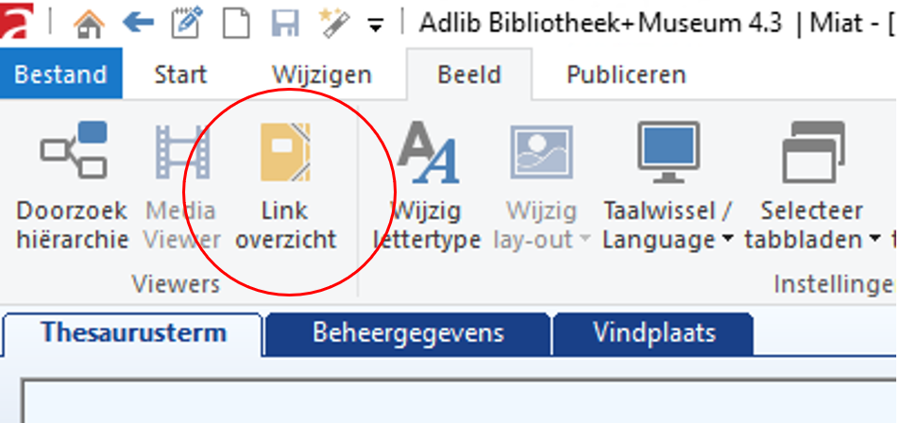This screenshot has height=423, width=900.
Task: Click the blue back arrow icon
Action: click(138, 22)
